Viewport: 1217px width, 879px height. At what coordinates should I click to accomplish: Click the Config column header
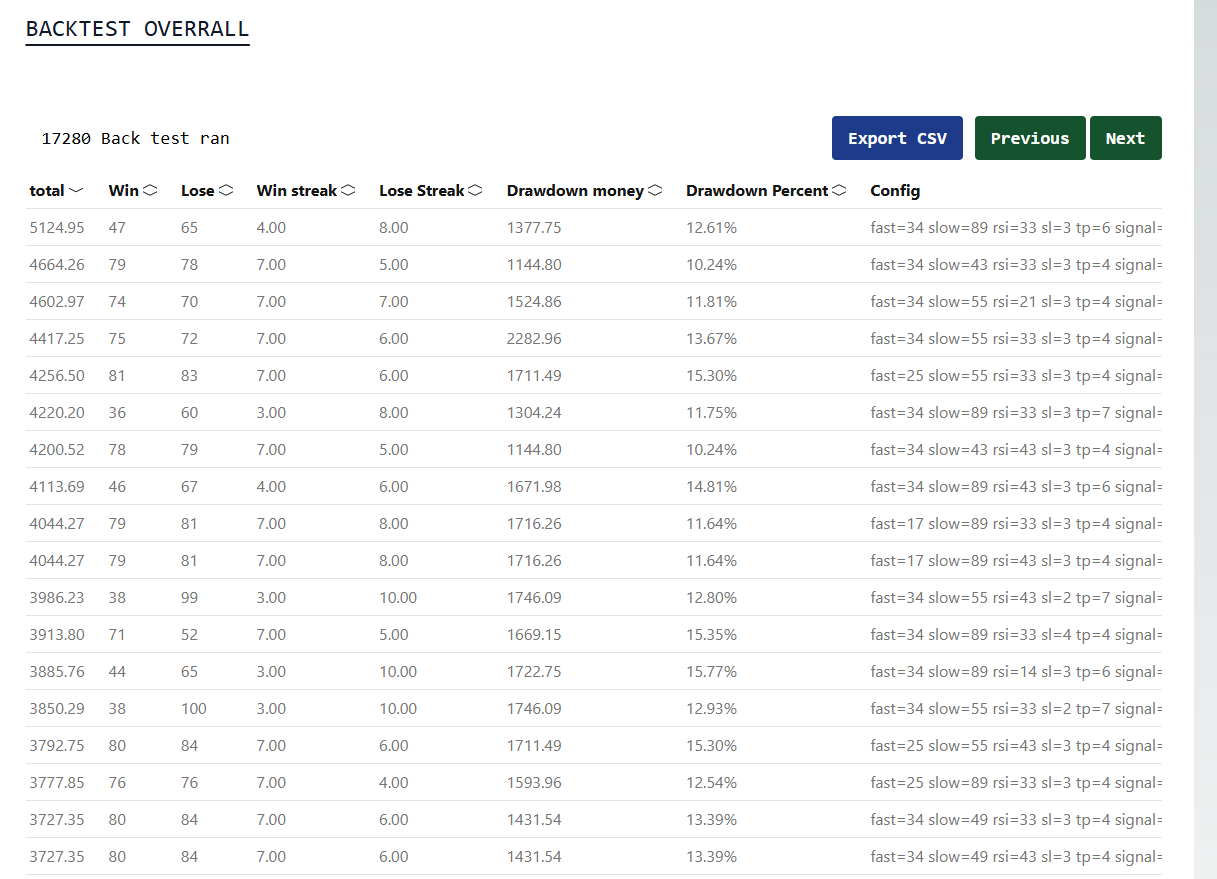[895, 190]
